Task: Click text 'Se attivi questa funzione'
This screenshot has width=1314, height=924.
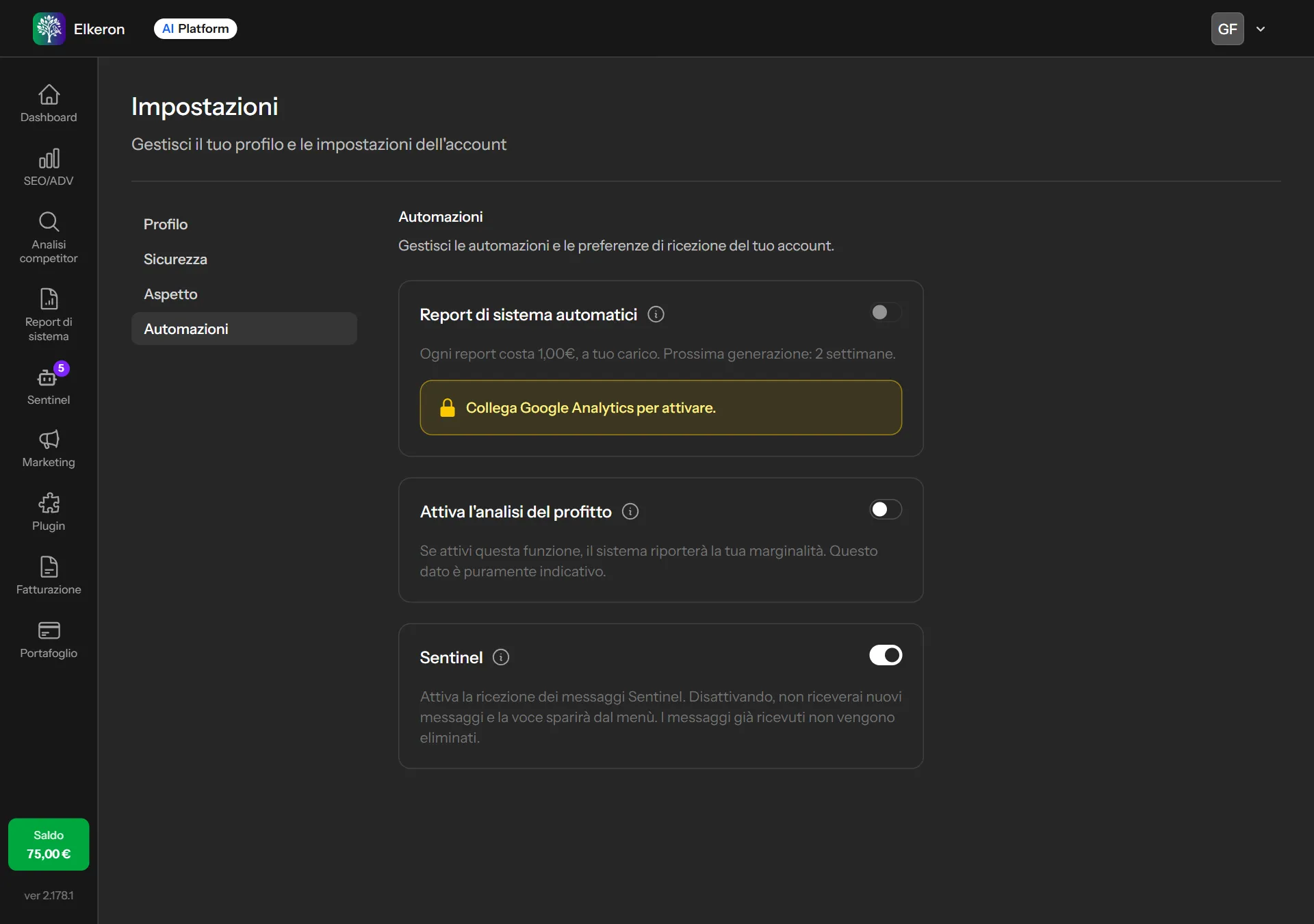Action: pyautogui.click(x=500, y=551)
